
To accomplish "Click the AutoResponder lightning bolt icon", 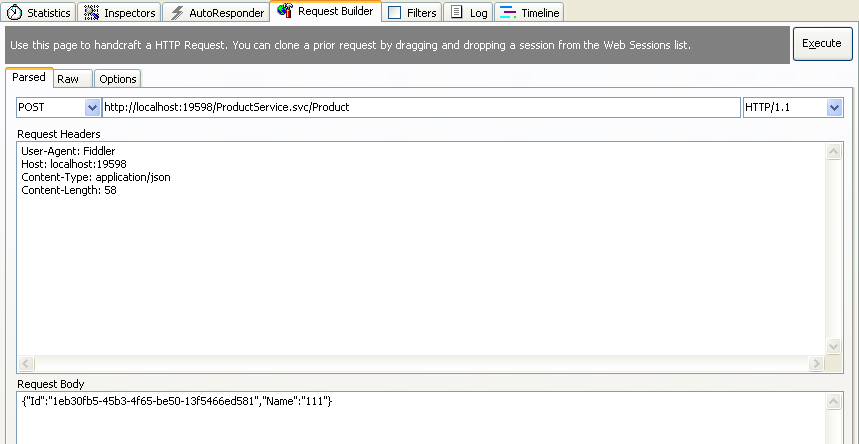I will [x=177, y=13].
